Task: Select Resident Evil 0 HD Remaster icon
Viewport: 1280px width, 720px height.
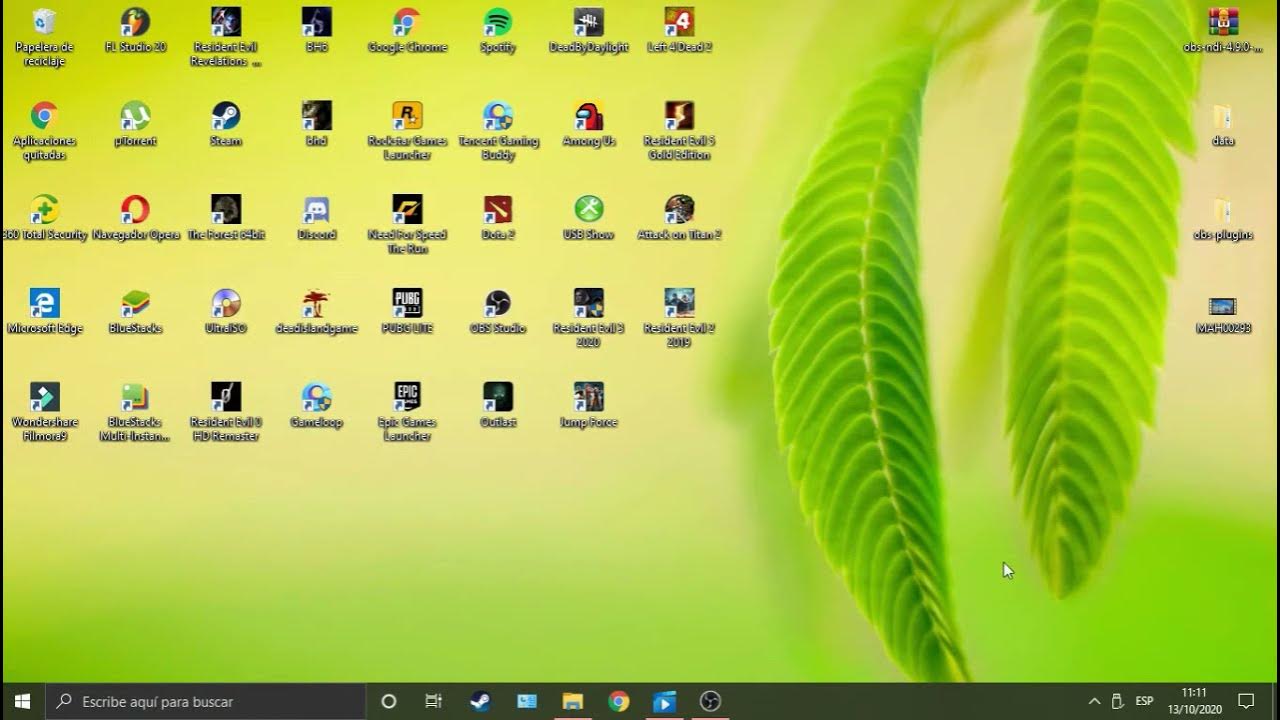Action: coord(226,411)
